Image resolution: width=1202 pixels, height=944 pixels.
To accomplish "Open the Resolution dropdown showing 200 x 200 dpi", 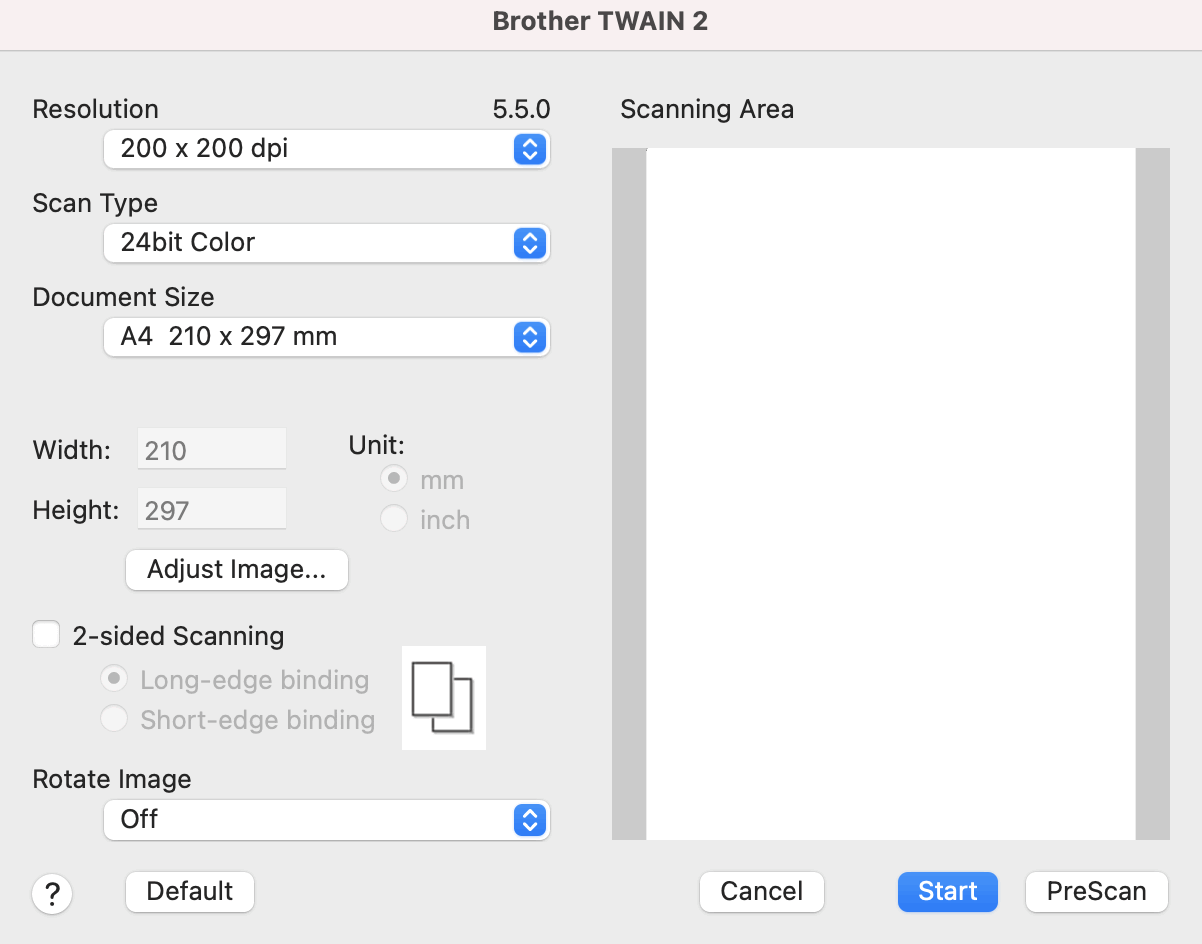I will pos(326,149).
